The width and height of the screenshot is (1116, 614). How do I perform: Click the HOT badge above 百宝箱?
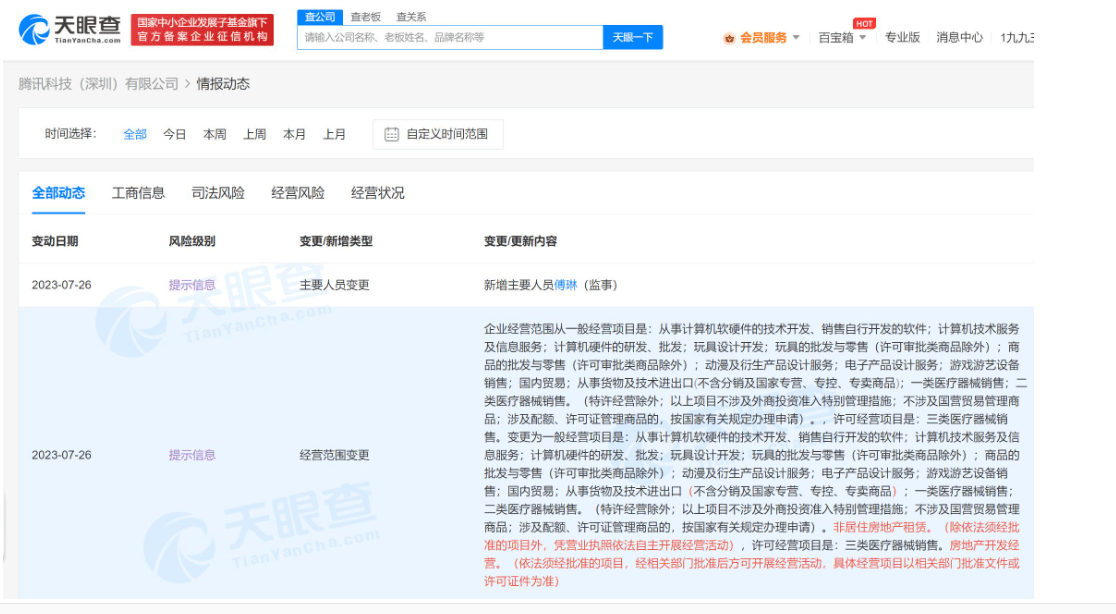(864, 23)
